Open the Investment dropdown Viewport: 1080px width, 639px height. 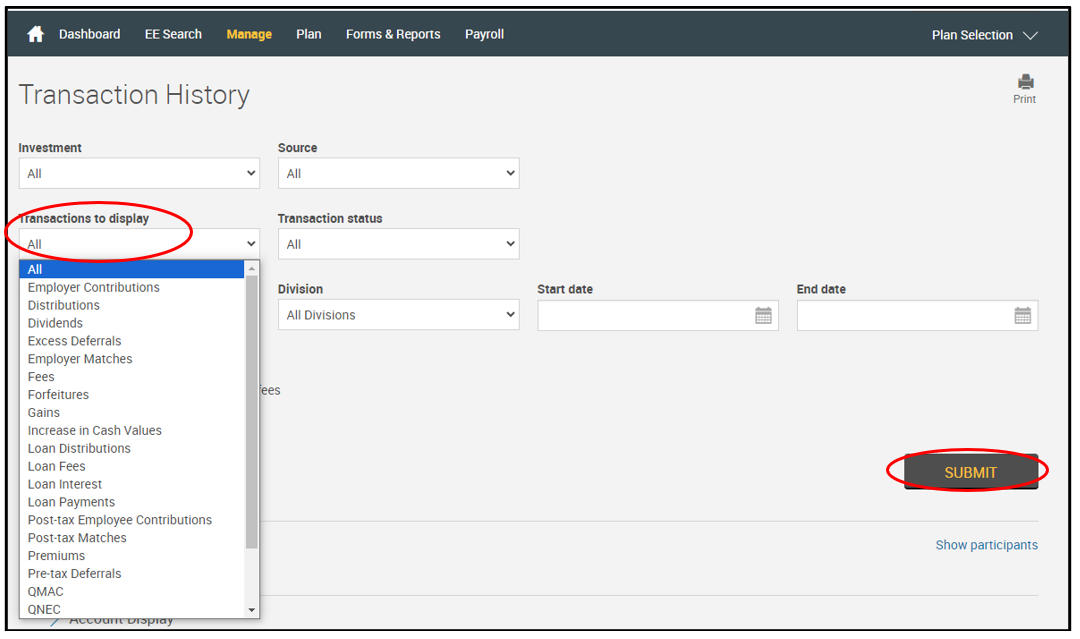coord(139,174)
